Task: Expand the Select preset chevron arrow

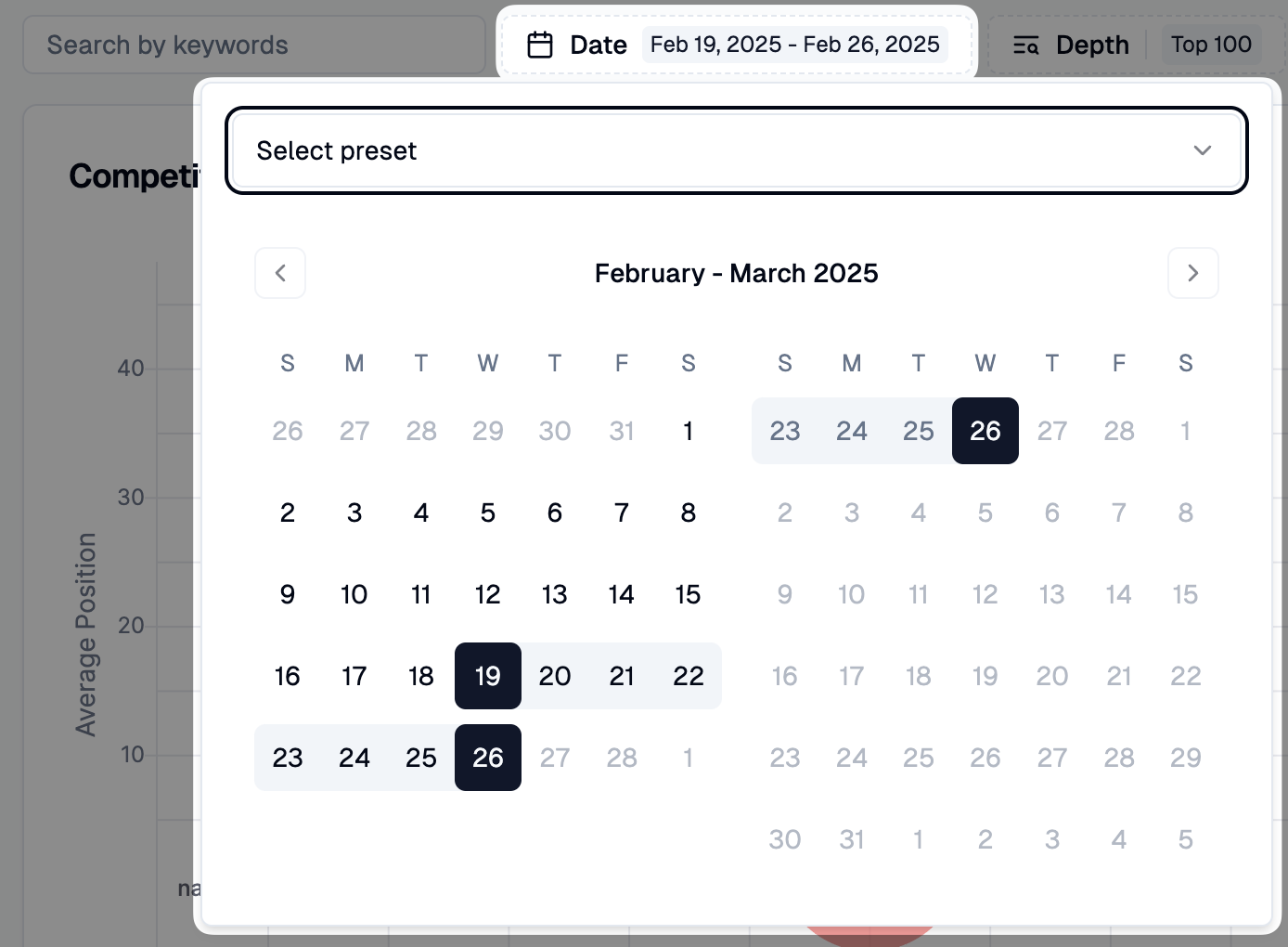Action: [1202, 150]
